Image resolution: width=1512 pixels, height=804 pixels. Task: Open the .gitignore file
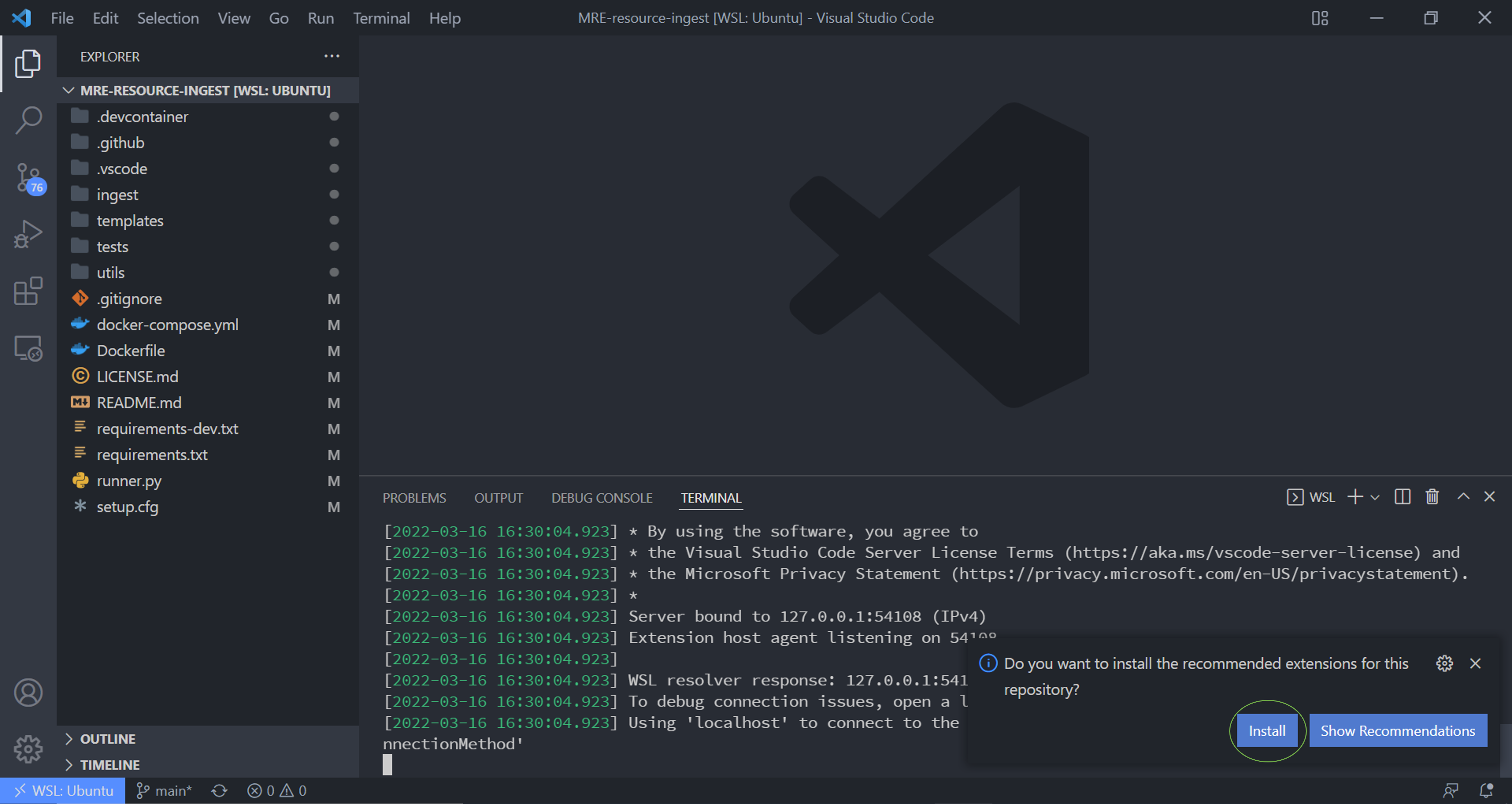tap(208, 298)
